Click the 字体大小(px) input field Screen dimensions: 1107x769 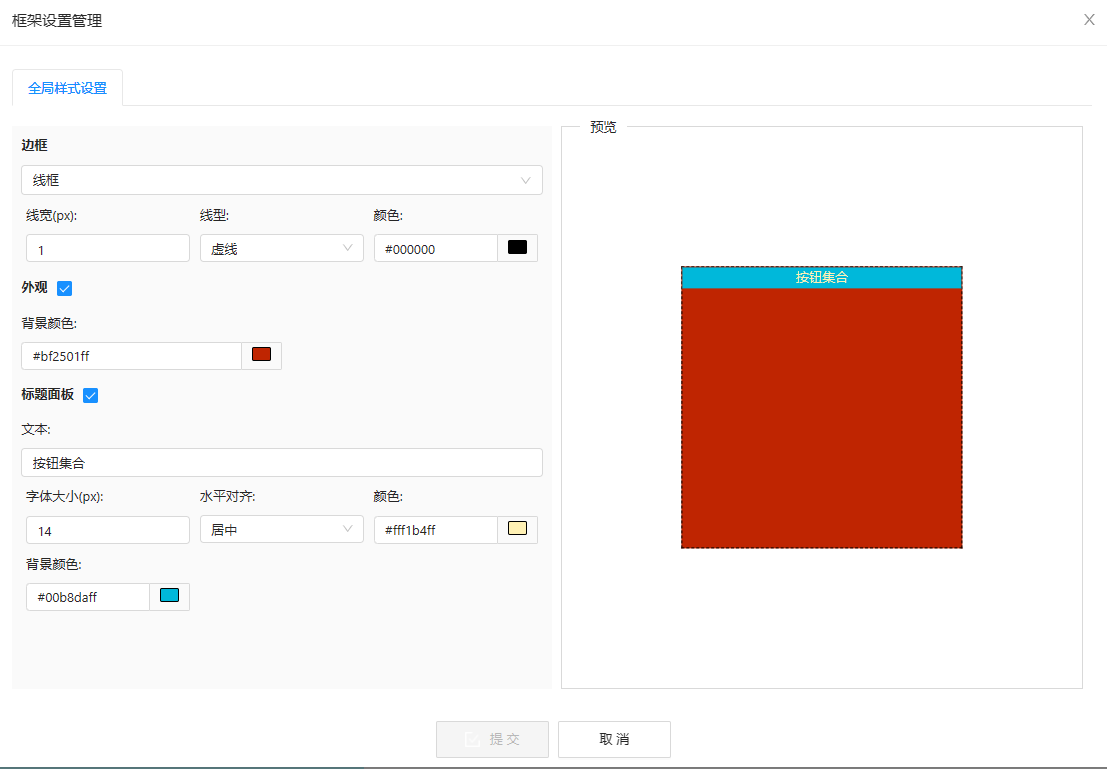coord(108,530)
